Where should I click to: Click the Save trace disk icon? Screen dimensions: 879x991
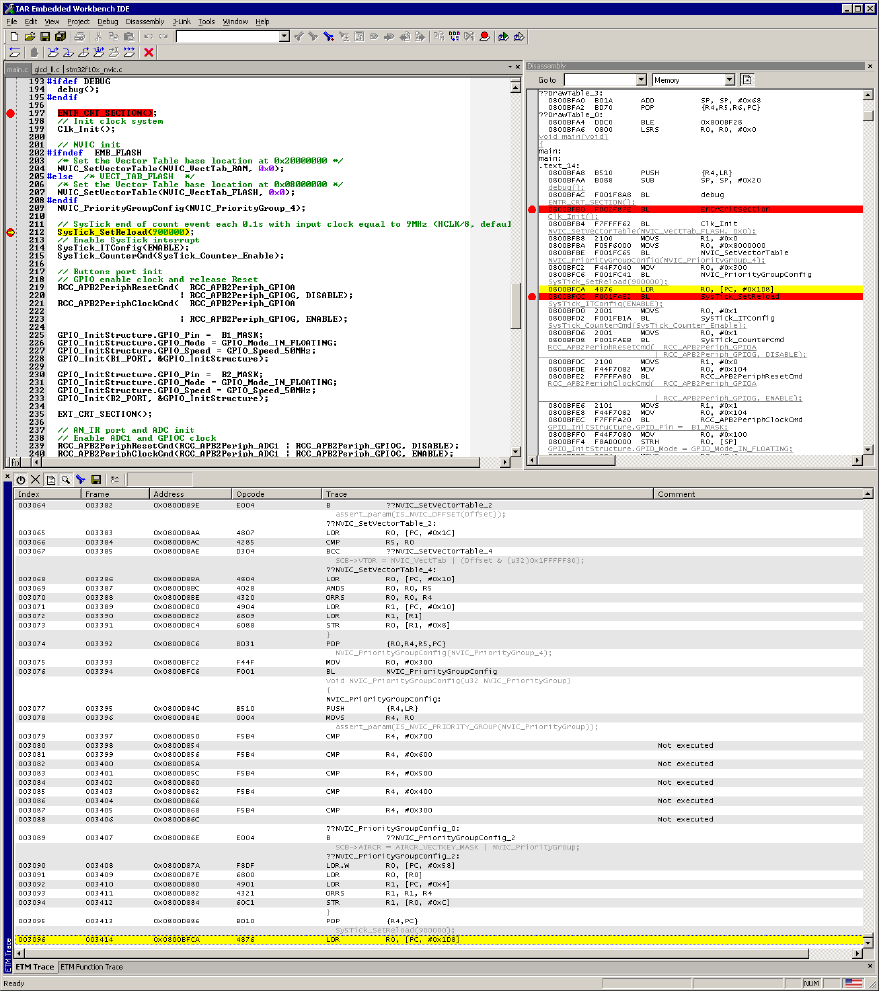click(x=95, y=480)
